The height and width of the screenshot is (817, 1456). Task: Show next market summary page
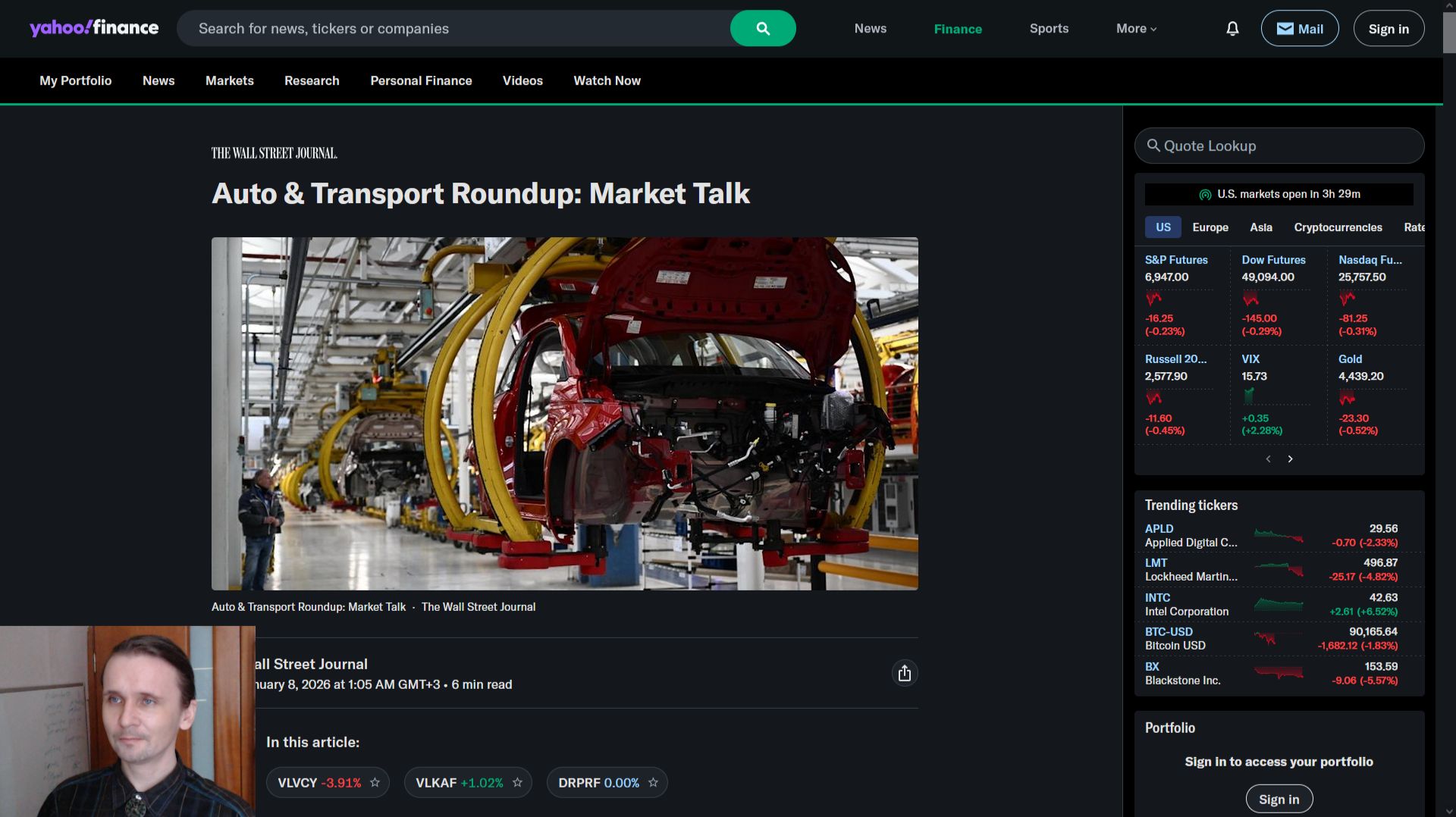click(1290, 459)
